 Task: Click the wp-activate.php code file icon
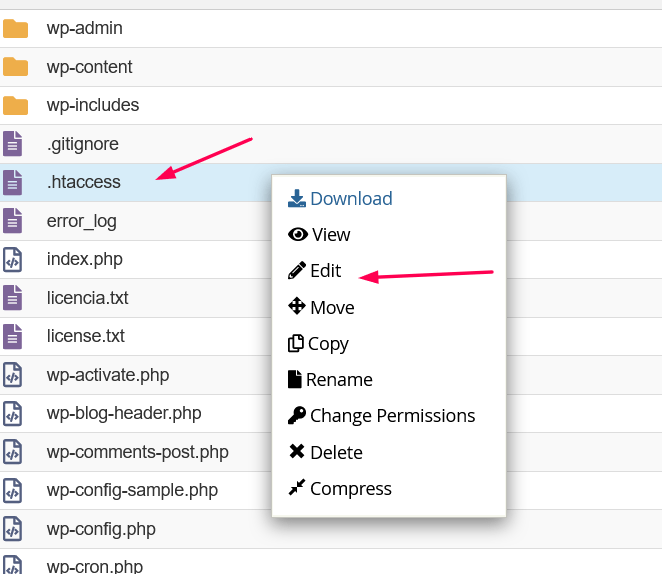[12, 375]
